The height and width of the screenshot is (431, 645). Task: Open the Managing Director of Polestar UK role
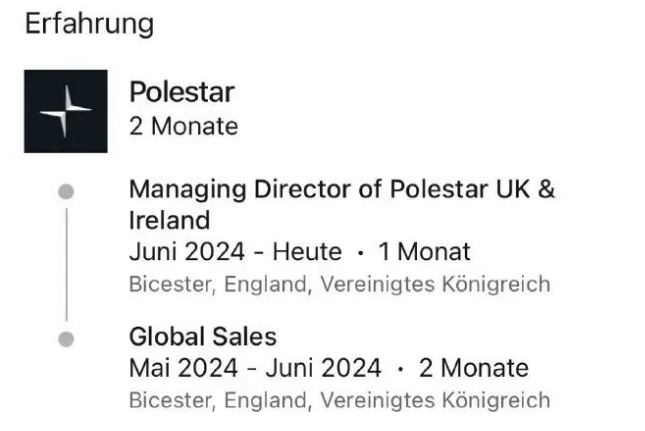click(x=342, y=204)
